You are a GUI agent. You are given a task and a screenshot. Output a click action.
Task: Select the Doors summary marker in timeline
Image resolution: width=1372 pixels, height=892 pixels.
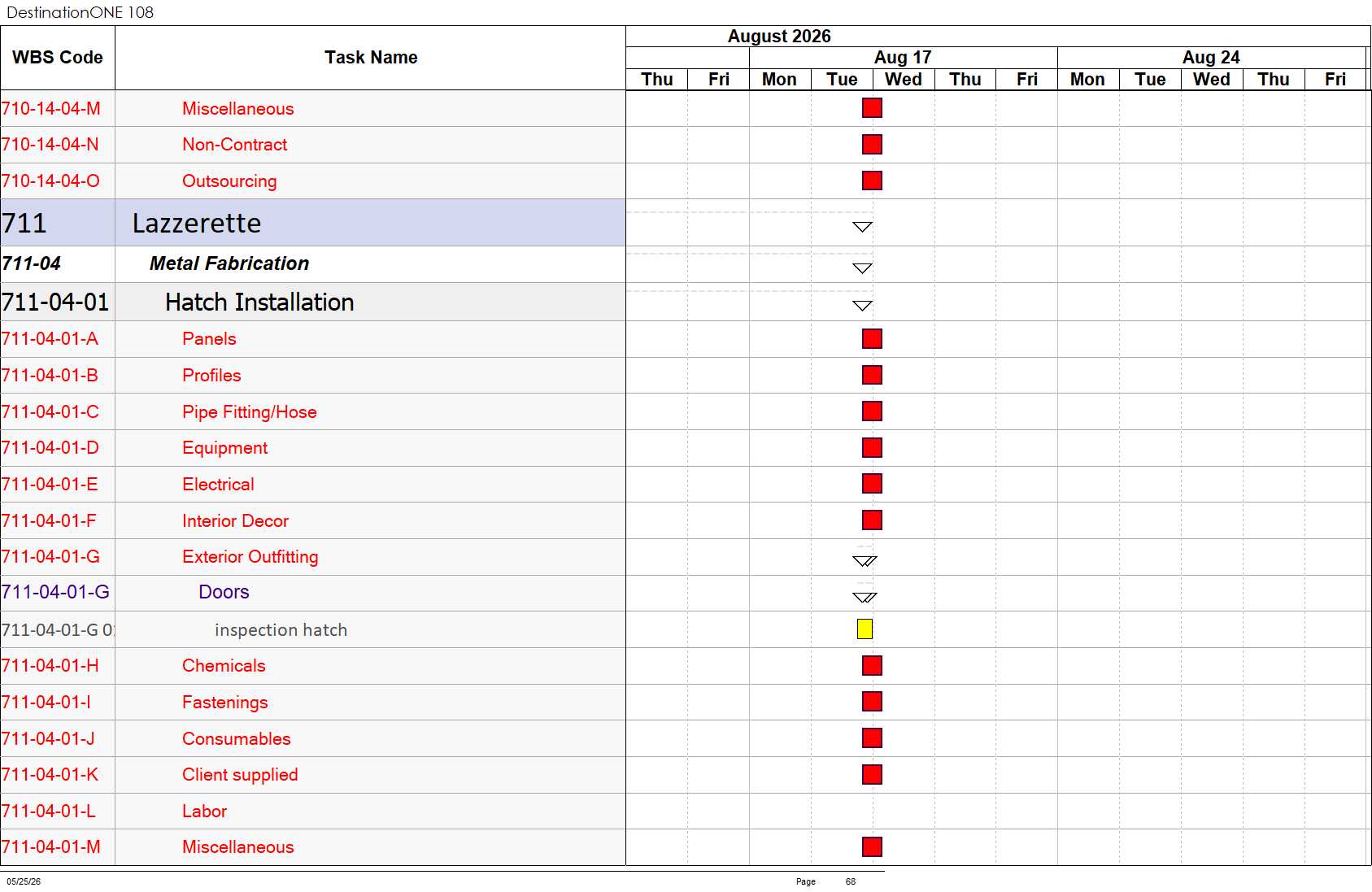[x=865, y=598]
